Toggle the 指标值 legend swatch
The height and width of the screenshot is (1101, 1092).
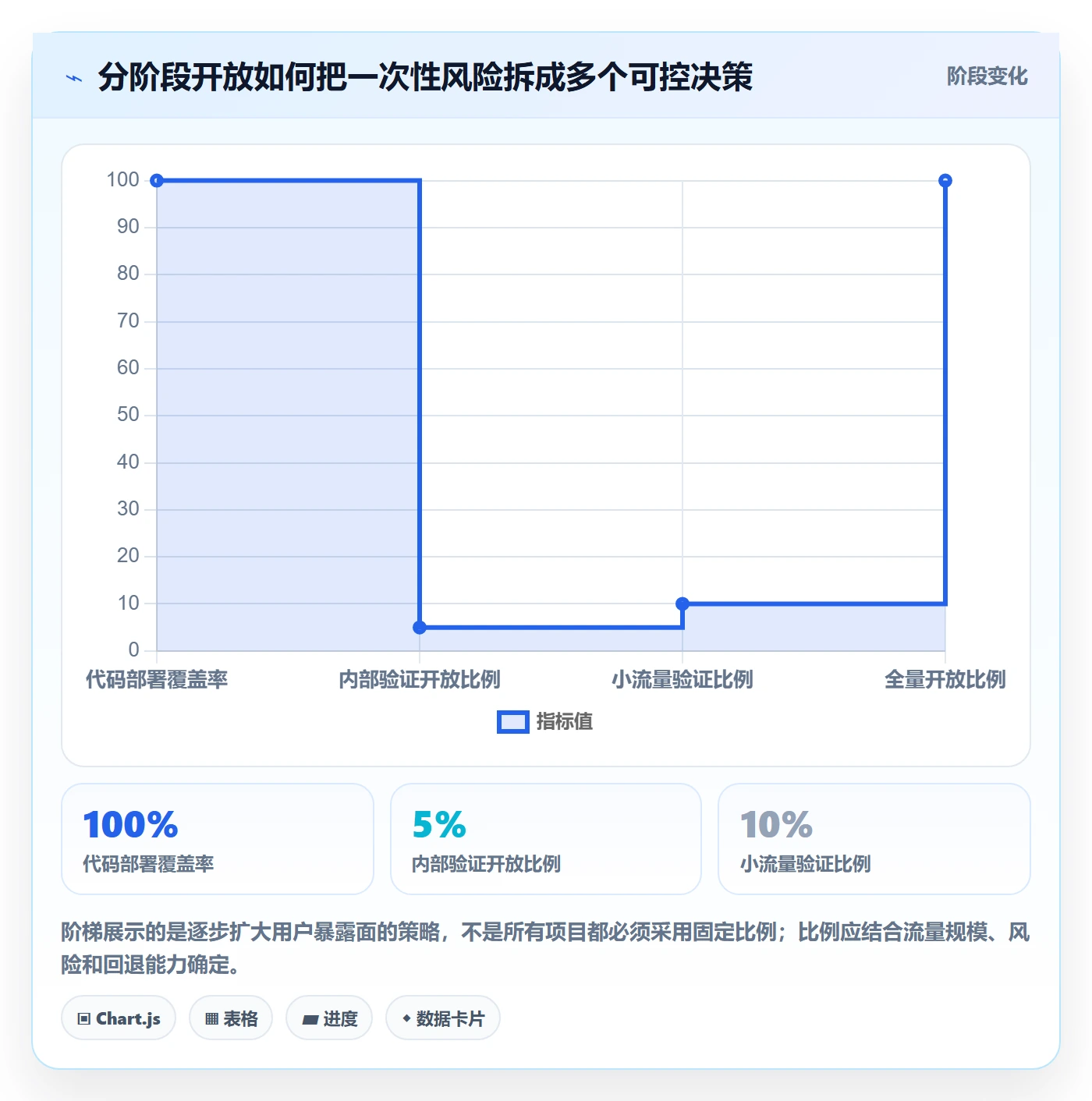pyautogui.click(x=513, y=722)
